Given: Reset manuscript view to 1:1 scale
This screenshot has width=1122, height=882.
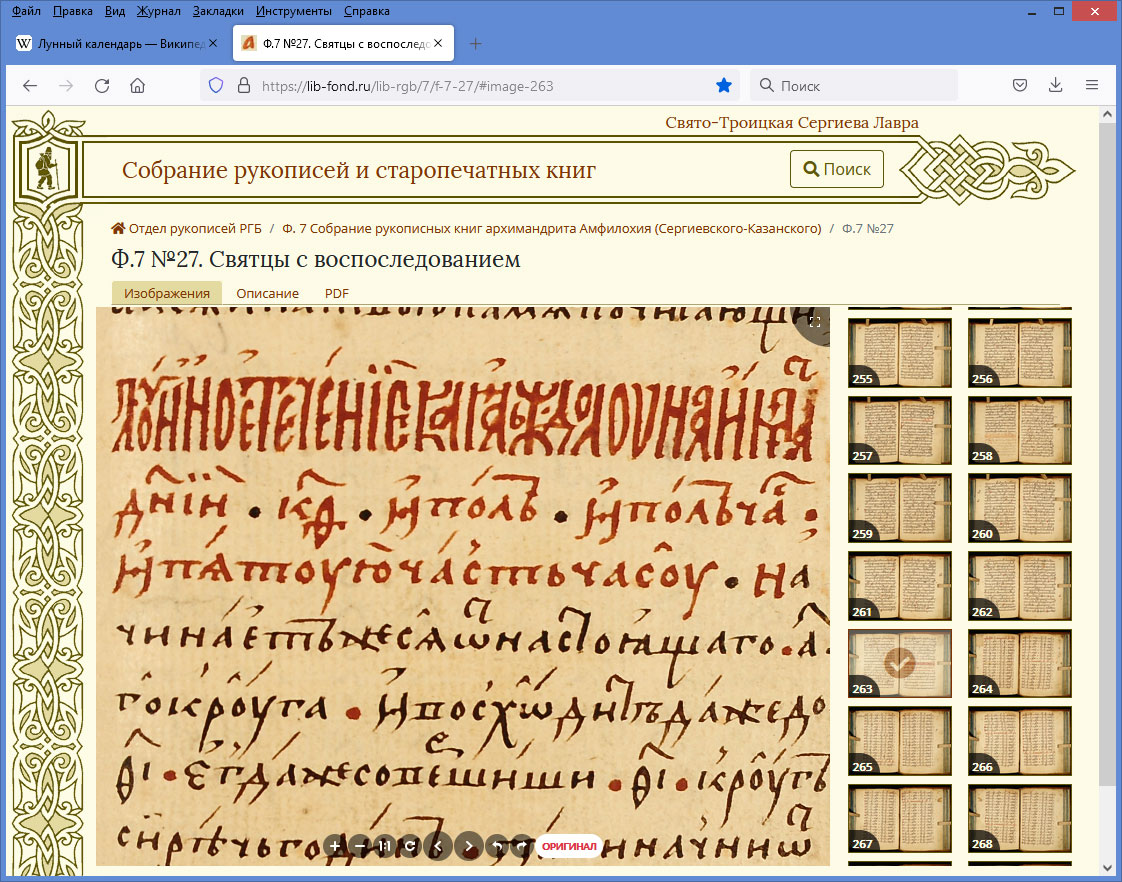Looking at the screenshot, I should coord(385,846).
